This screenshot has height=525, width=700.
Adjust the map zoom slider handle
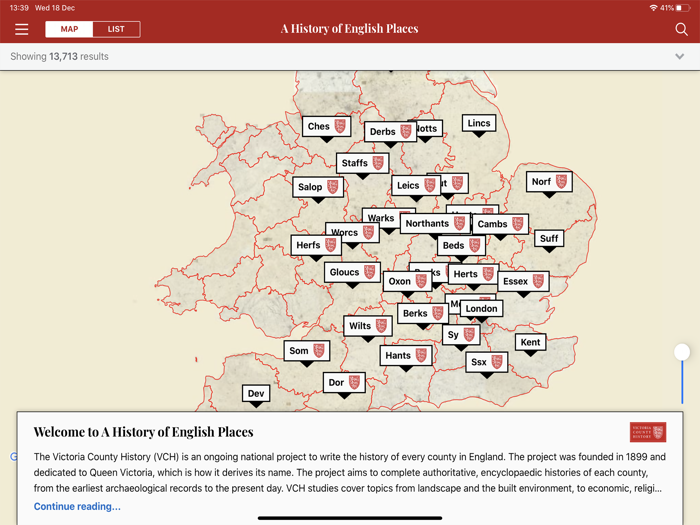pos(682,352)
